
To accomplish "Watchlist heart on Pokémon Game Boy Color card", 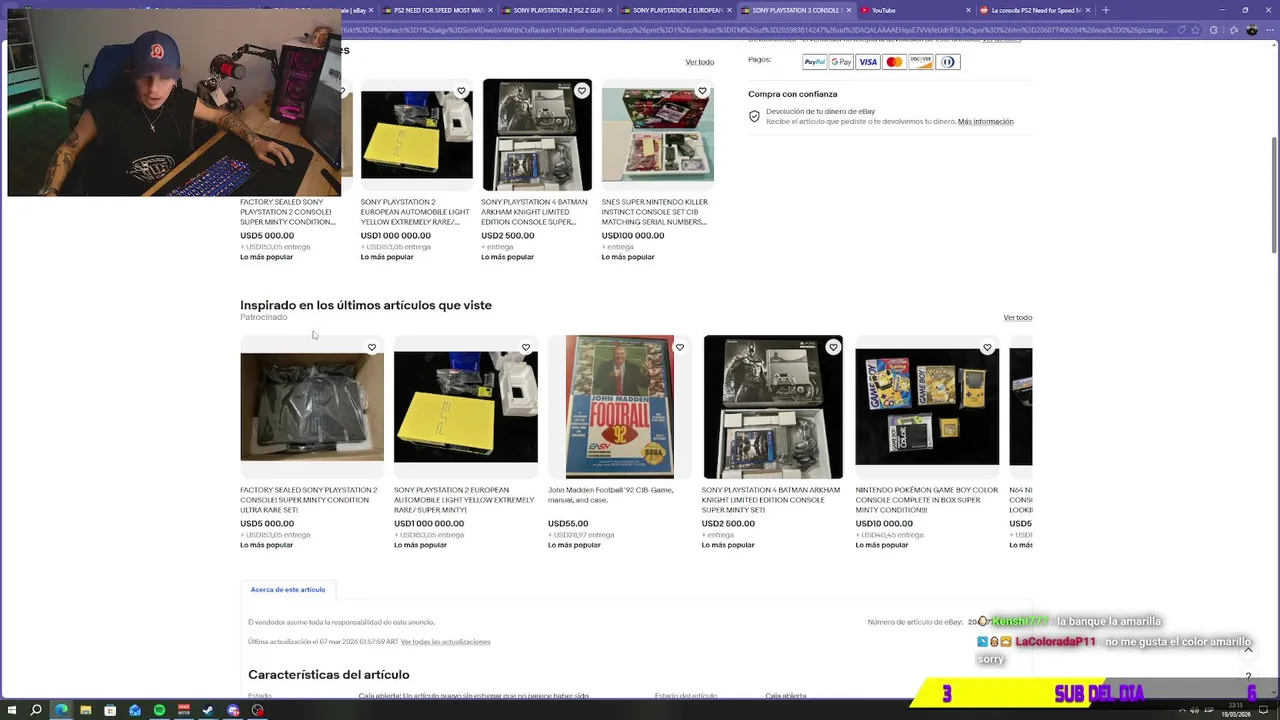I will pos(987,347).
